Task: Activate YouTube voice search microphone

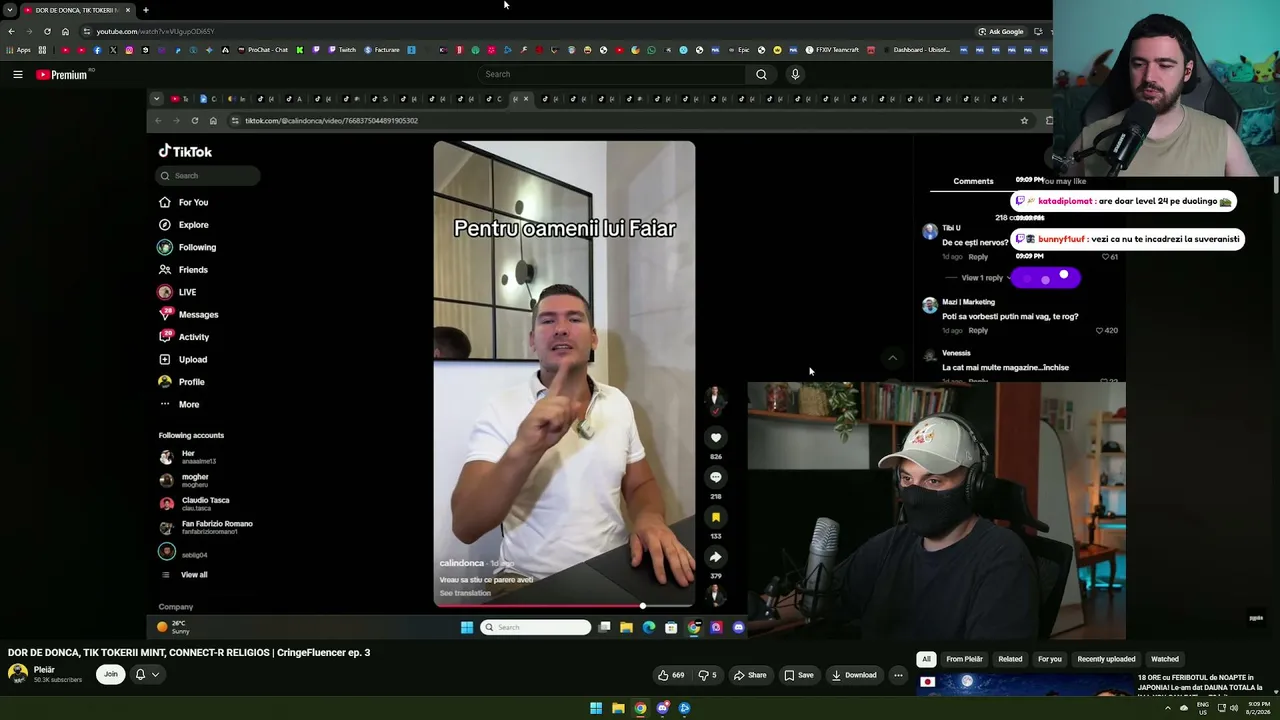Action: click(795, 74)
